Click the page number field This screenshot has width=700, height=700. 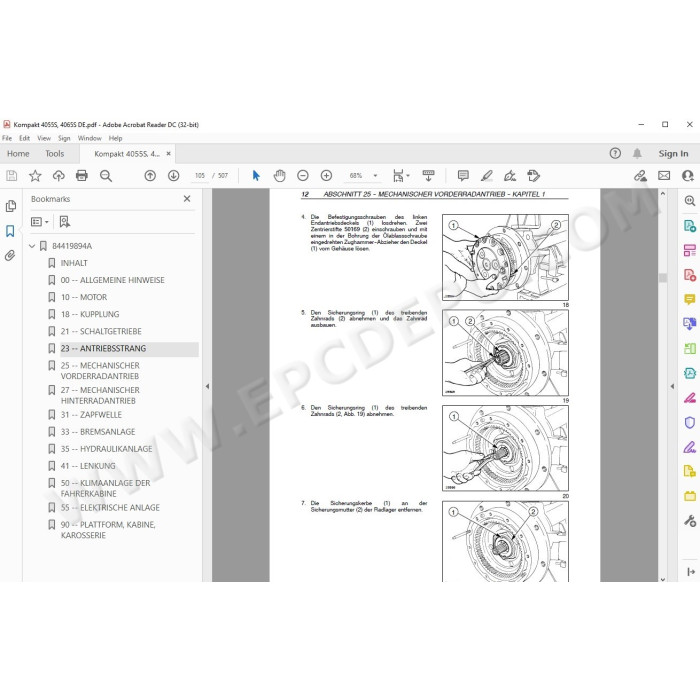pos(200,175)
